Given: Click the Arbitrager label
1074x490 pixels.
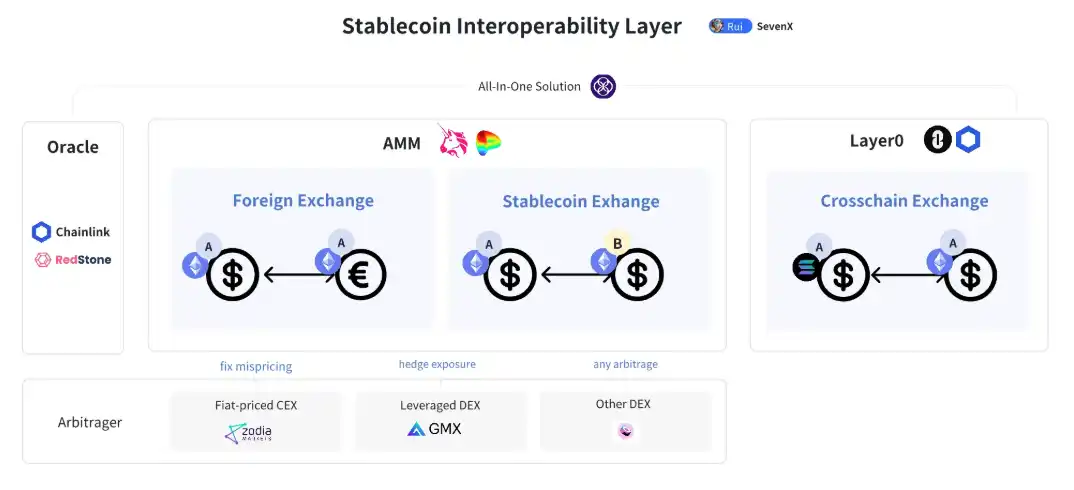Looking at the screenshot, I should click(x=90, y=422).
